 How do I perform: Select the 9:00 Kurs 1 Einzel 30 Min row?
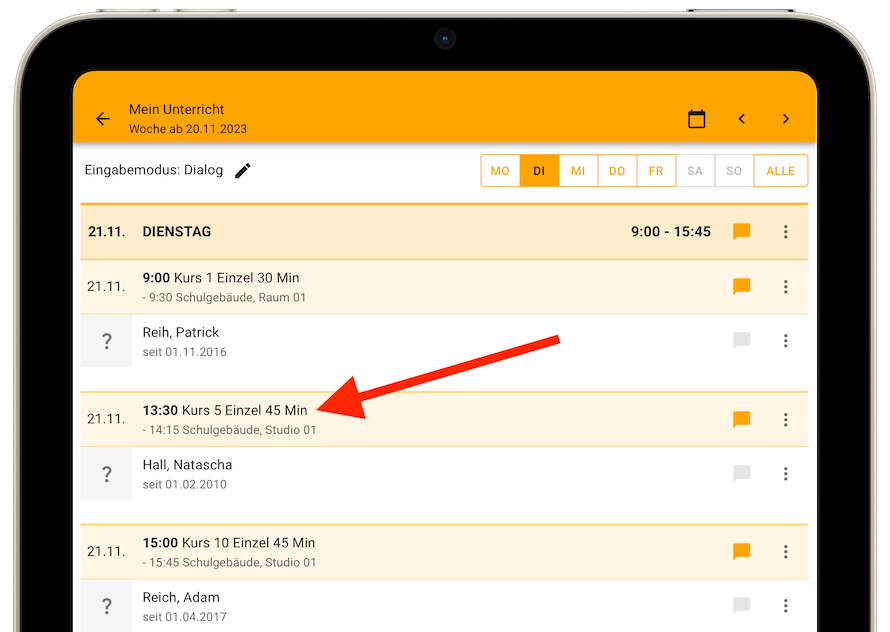[x=444, y=287]
